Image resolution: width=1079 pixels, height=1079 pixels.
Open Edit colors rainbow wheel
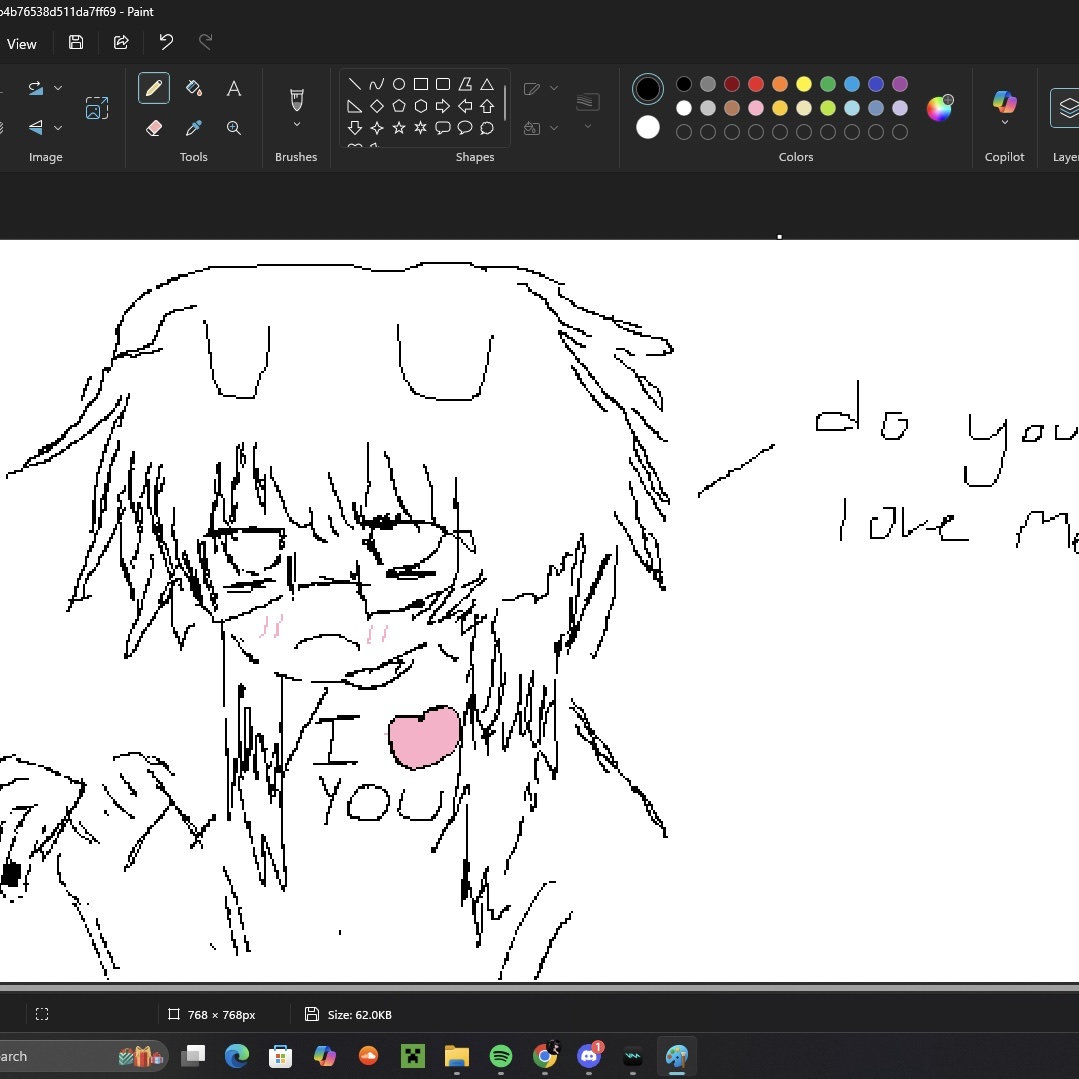(x=939, y=108)
